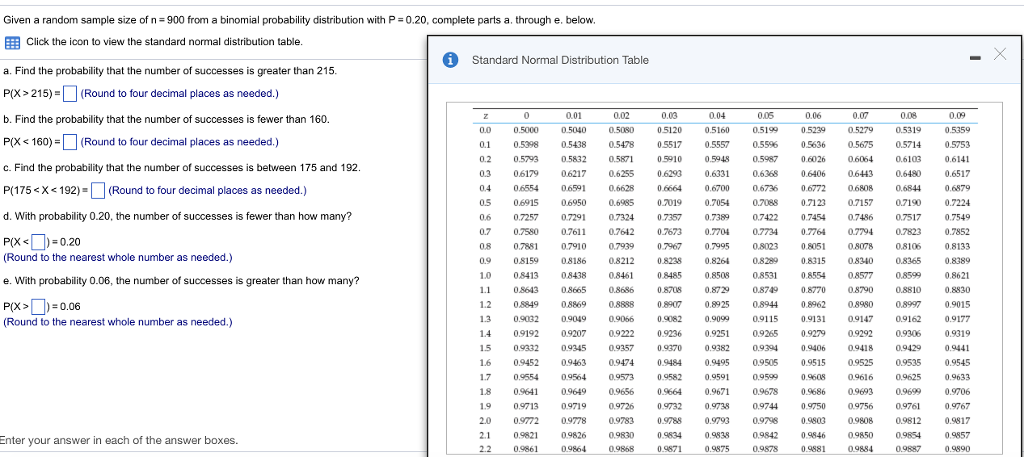
Task: Click table value 0.6915
Action: tap(525, 203)
